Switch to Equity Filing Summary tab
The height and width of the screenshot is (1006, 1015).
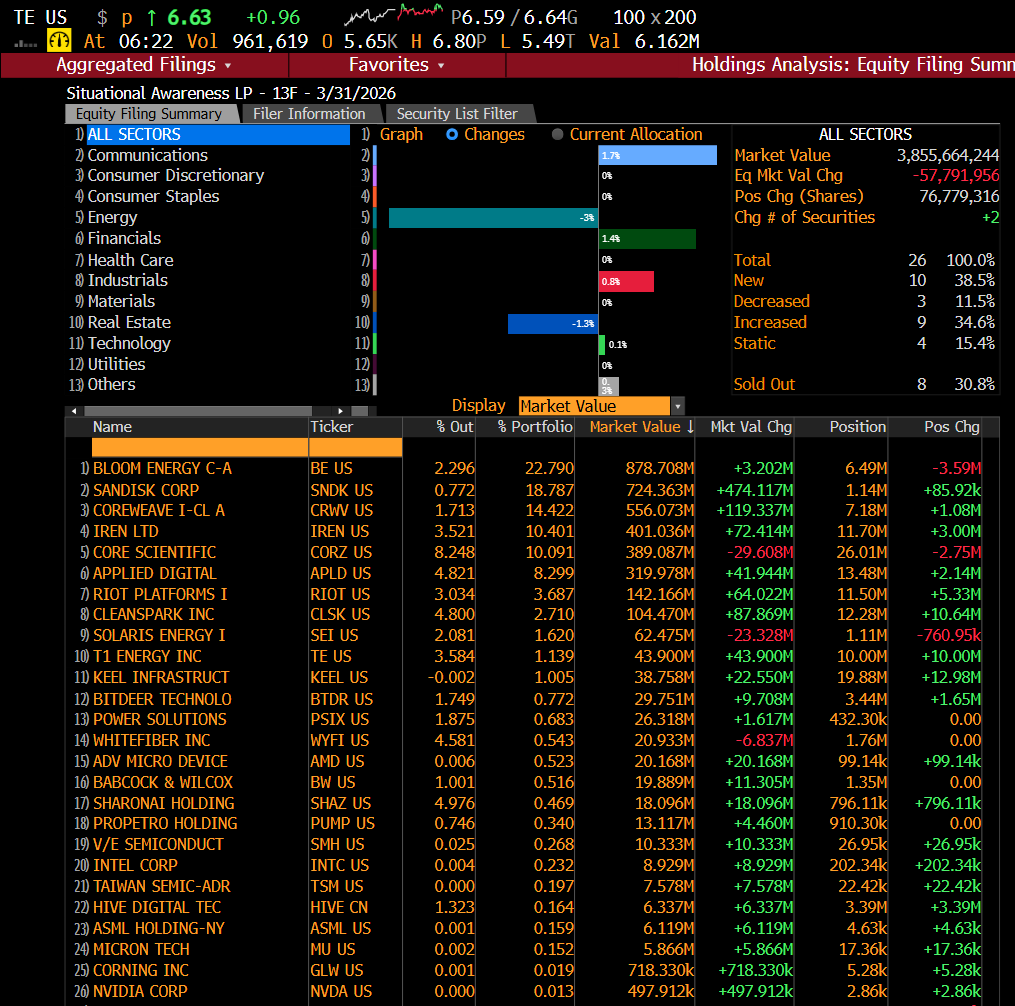(149, 114)
